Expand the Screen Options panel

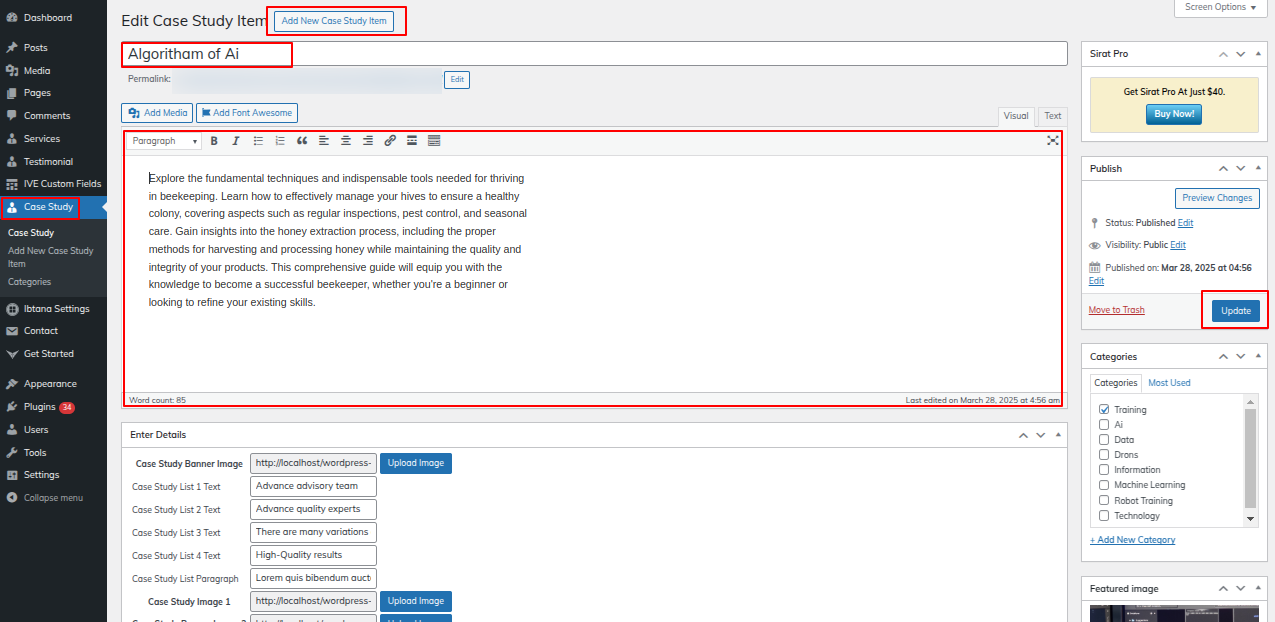click(1221, 7)
